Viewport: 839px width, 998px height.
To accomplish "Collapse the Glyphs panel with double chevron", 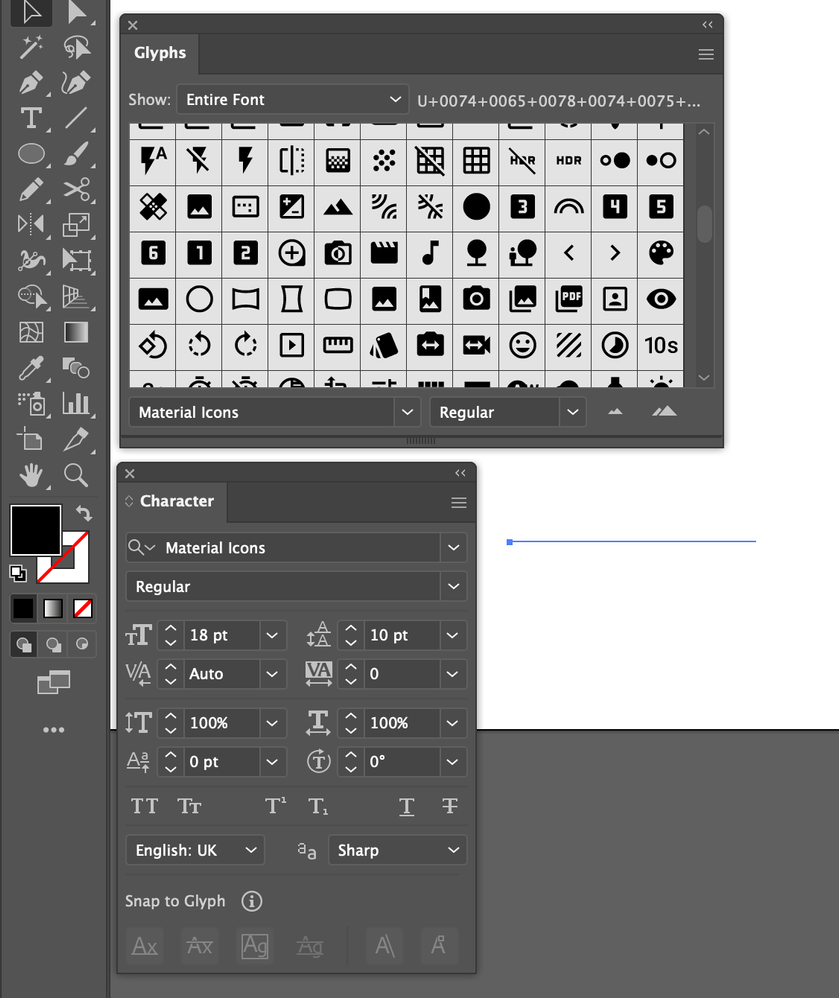I will coord(707,25).
